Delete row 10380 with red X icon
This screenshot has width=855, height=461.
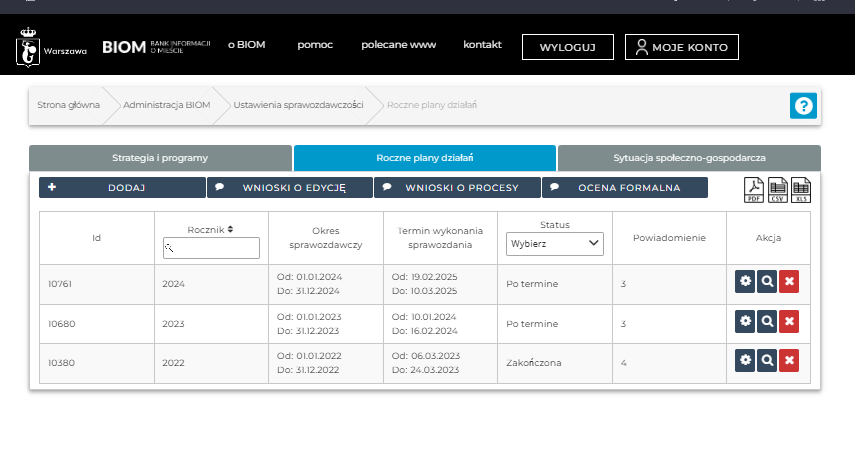[788, 361]
